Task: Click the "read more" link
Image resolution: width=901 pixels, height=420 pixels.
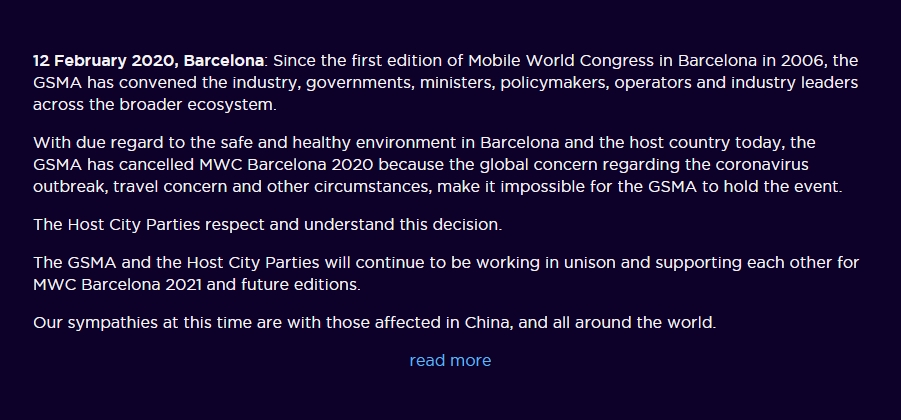Action: tap(450, 360)
